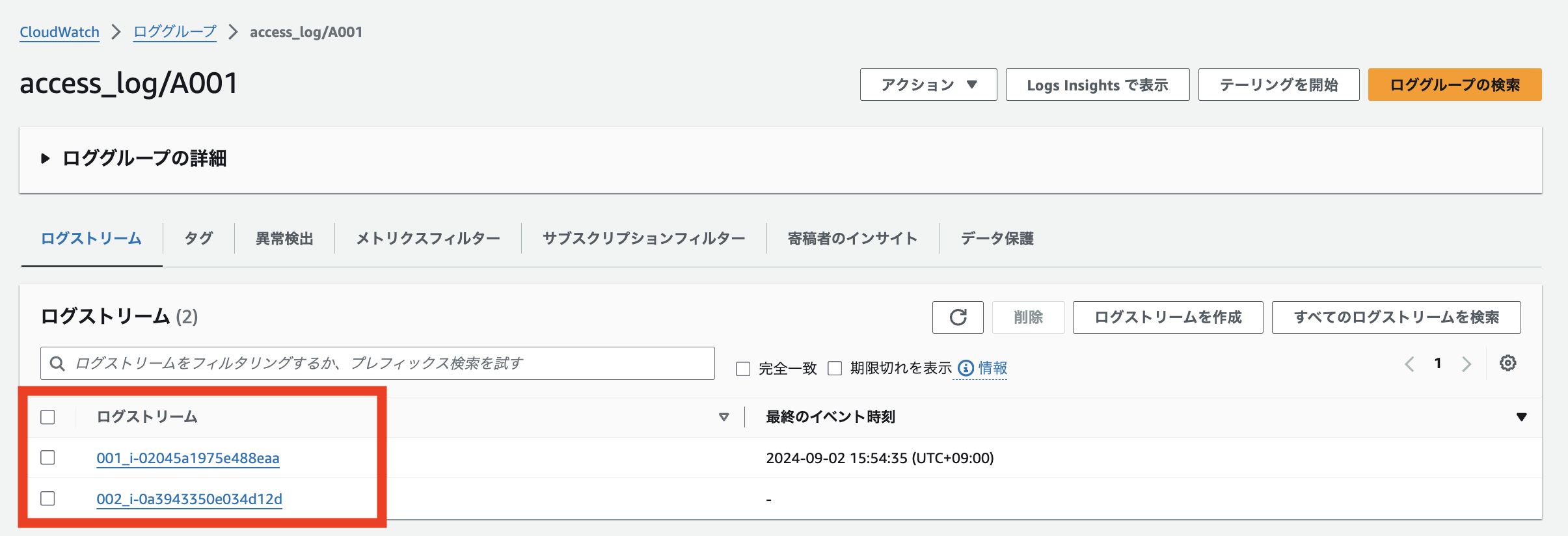Toggle 完全一致 checkbox
1568x536 pixels.
pyautogui.click(x=743, y=369)
